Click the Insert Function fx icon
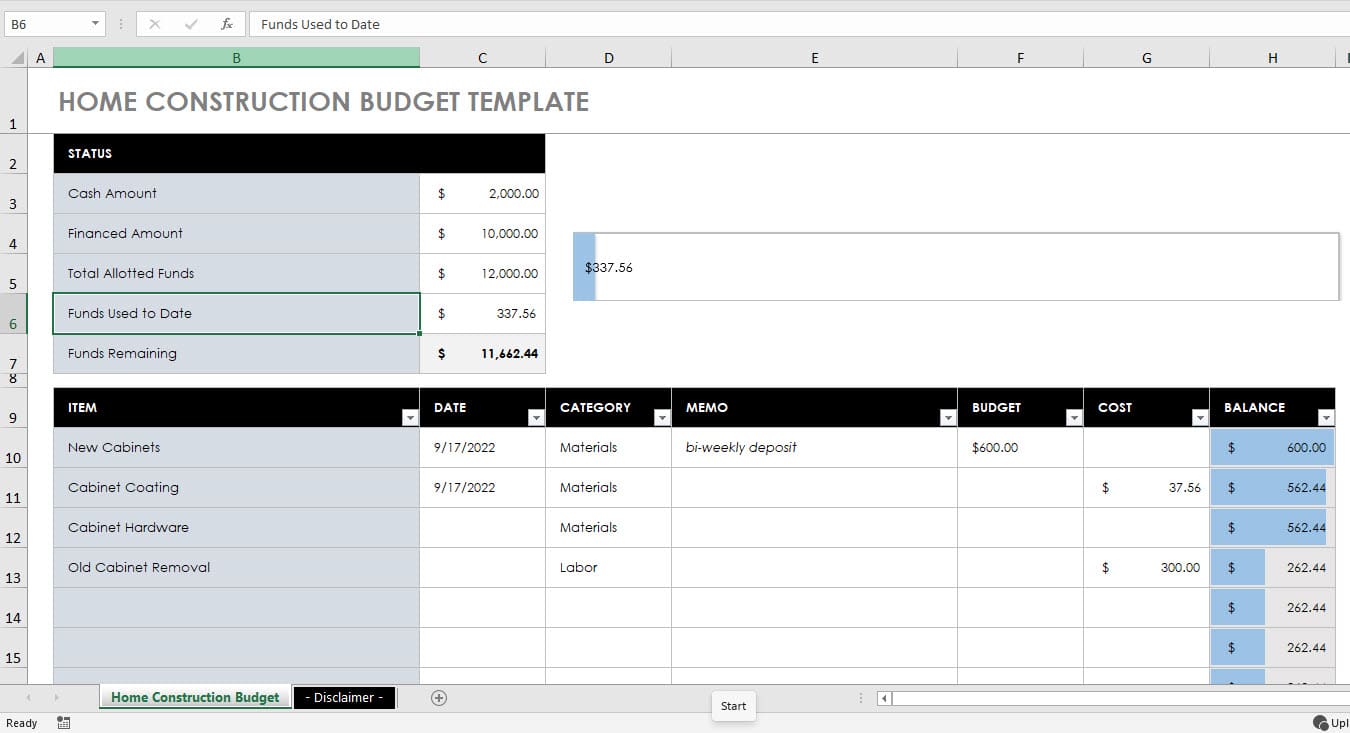 coord(227,24)
